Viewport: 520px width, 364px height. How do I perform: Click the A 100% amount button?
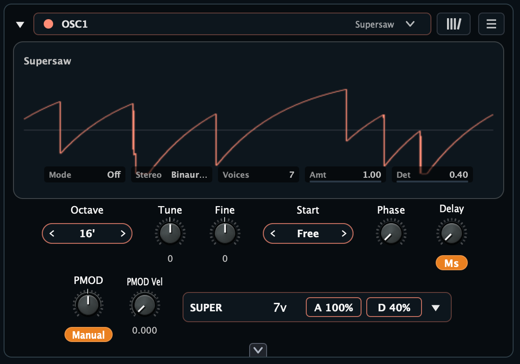point(334,307)
